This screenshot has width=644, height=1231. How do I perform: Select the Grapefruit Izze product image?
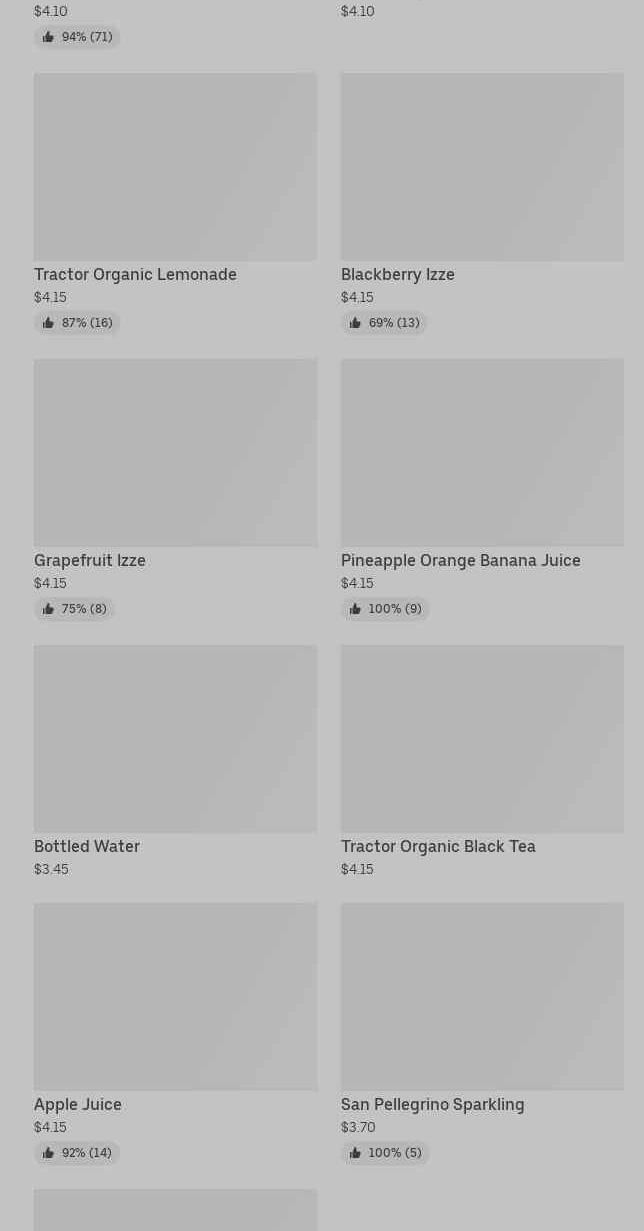pos(175,453)
